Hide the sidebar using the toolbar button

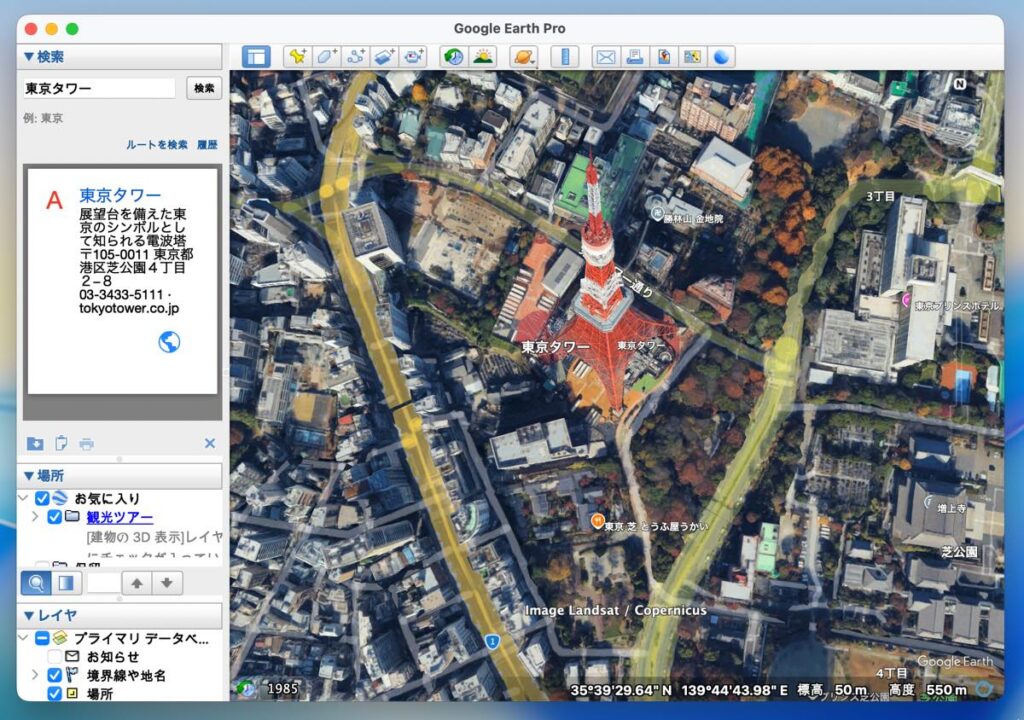tap(256, 57)
